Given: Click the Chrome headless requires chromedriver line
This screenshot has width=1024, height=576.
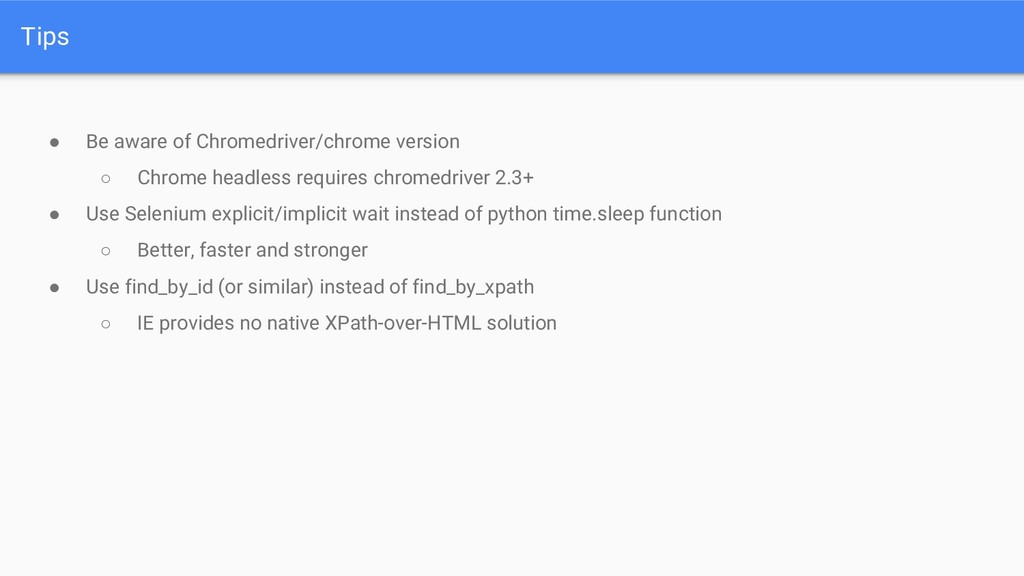Looking at the screenshot, I should pos(335,178).
